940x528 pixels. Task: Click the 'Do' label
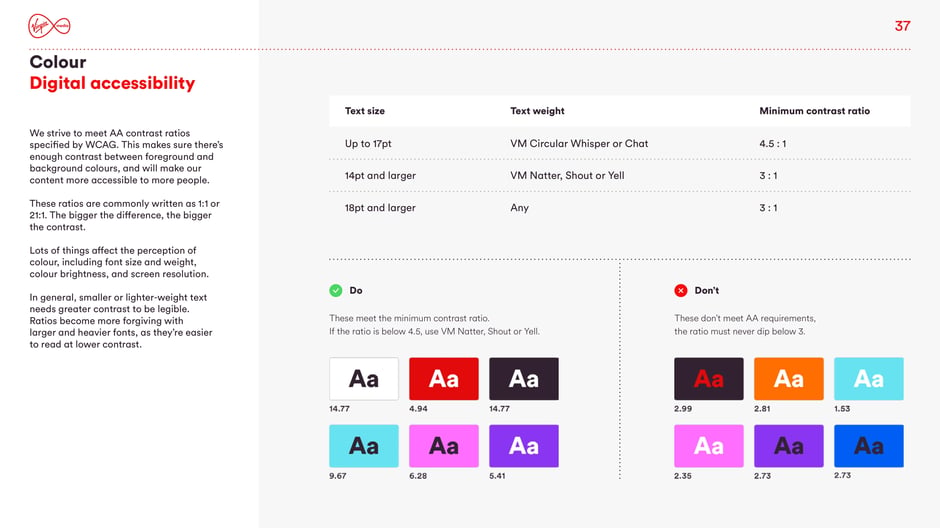pos(356,291)
